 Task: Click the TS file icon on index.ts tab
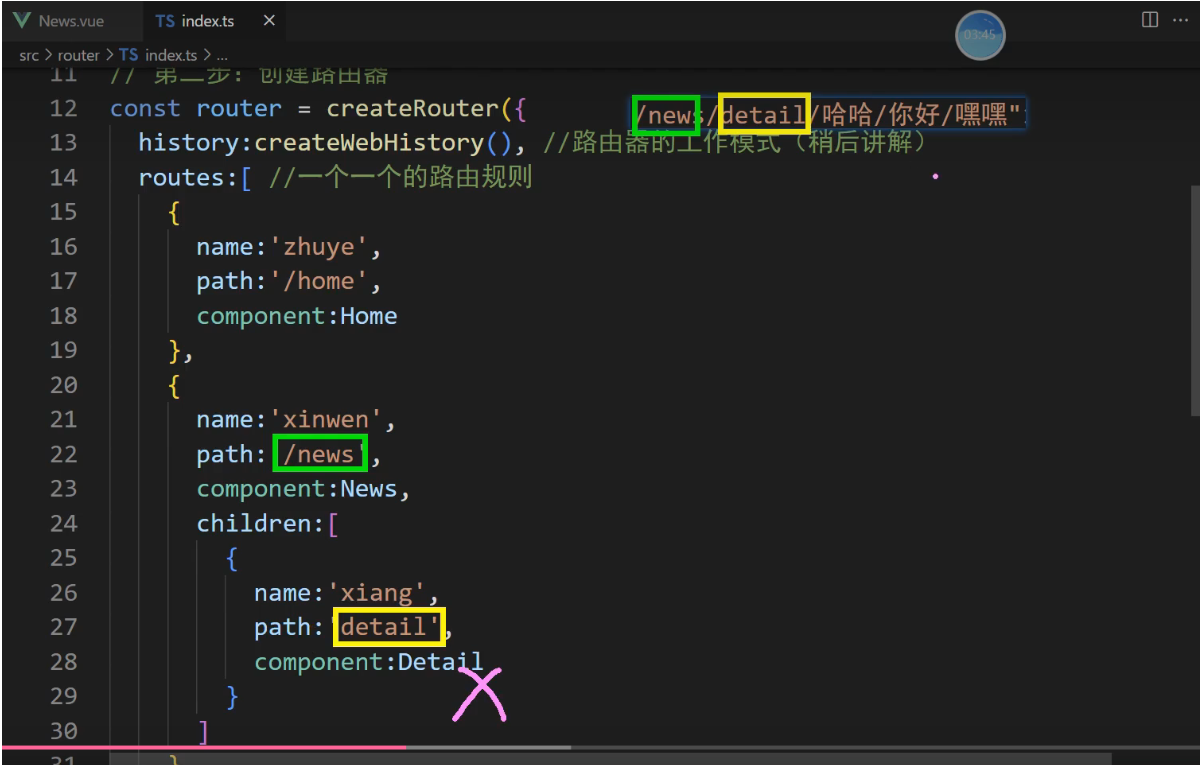[165, 20]
